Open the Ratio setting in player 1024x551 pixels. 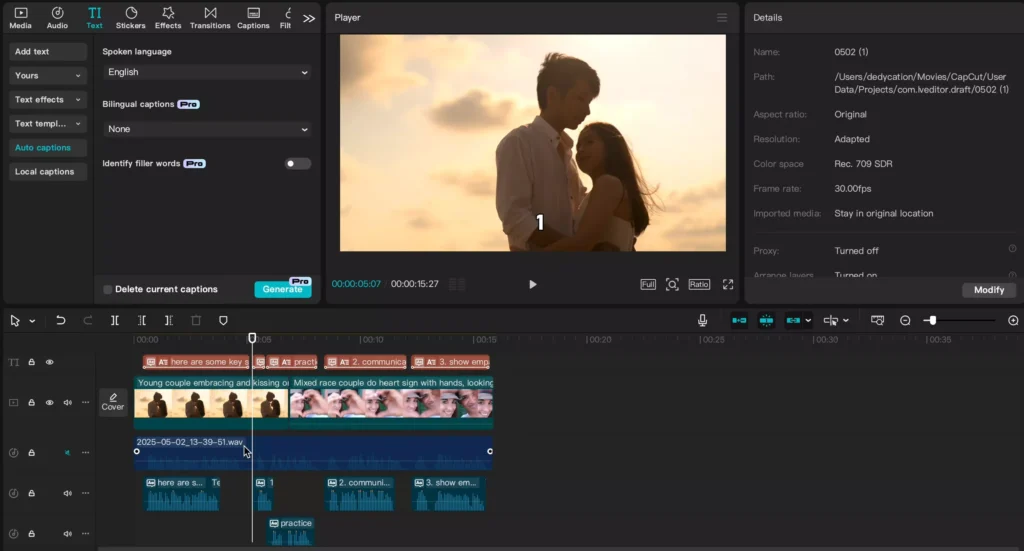[699, 284]
